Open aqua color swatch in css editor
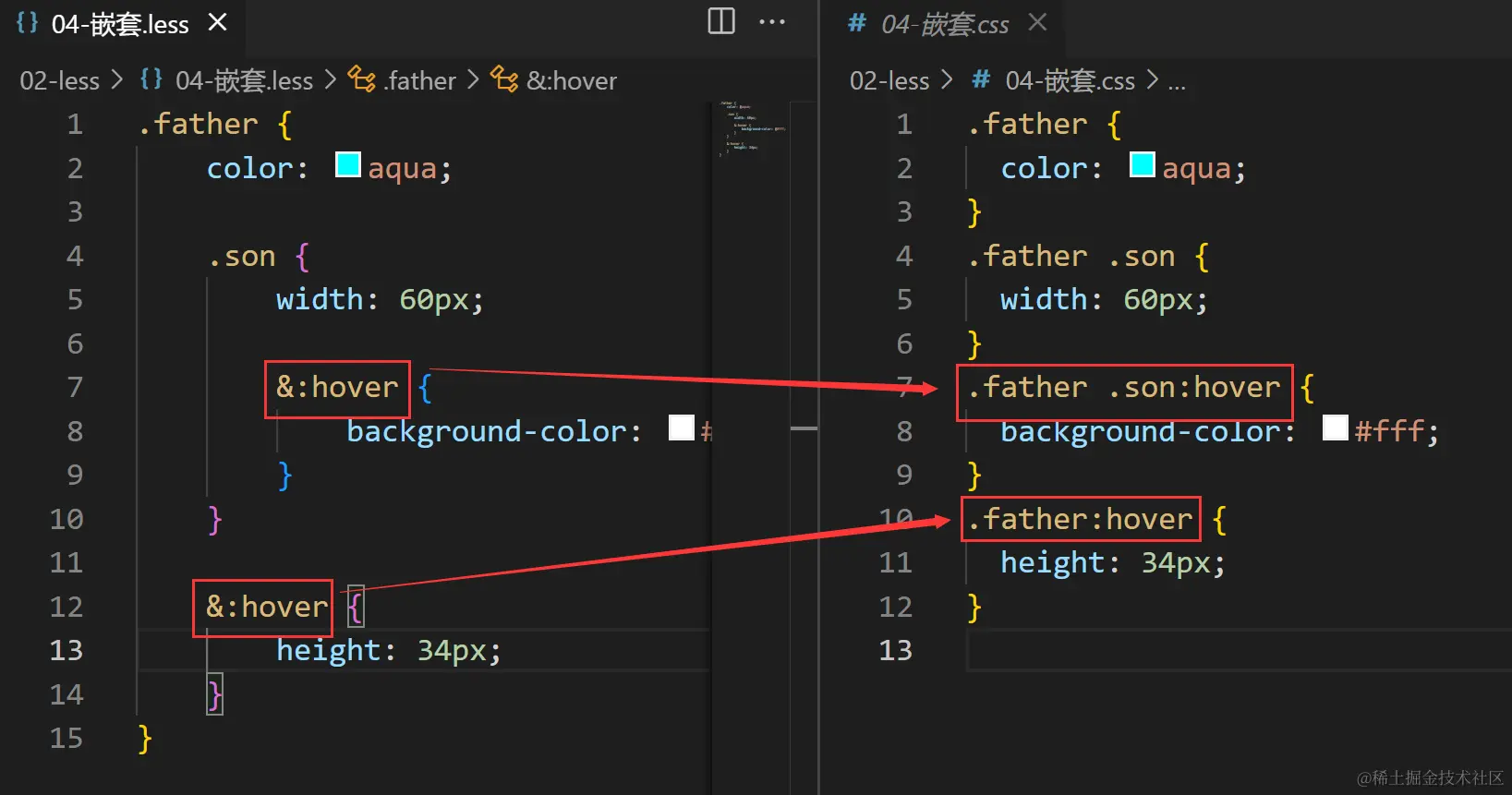This screenshot has width=1512, height=795. 1143,165
